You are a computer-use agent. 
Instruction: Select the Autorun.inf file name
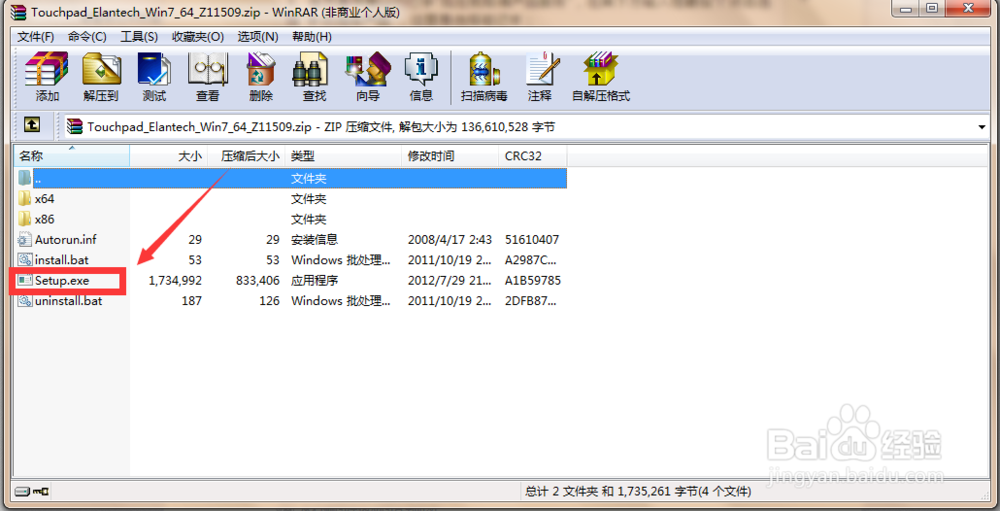66,240
